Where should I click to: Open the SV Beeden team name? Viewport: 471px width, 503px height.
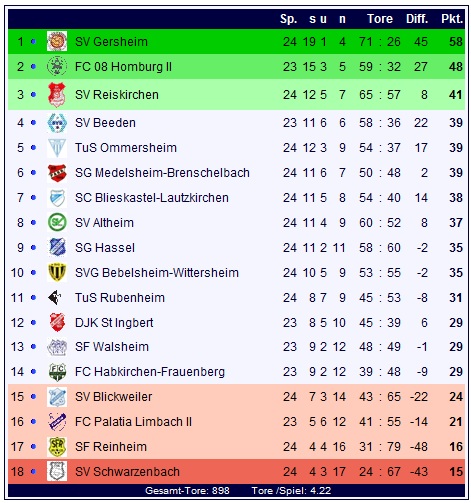(105, 123)
